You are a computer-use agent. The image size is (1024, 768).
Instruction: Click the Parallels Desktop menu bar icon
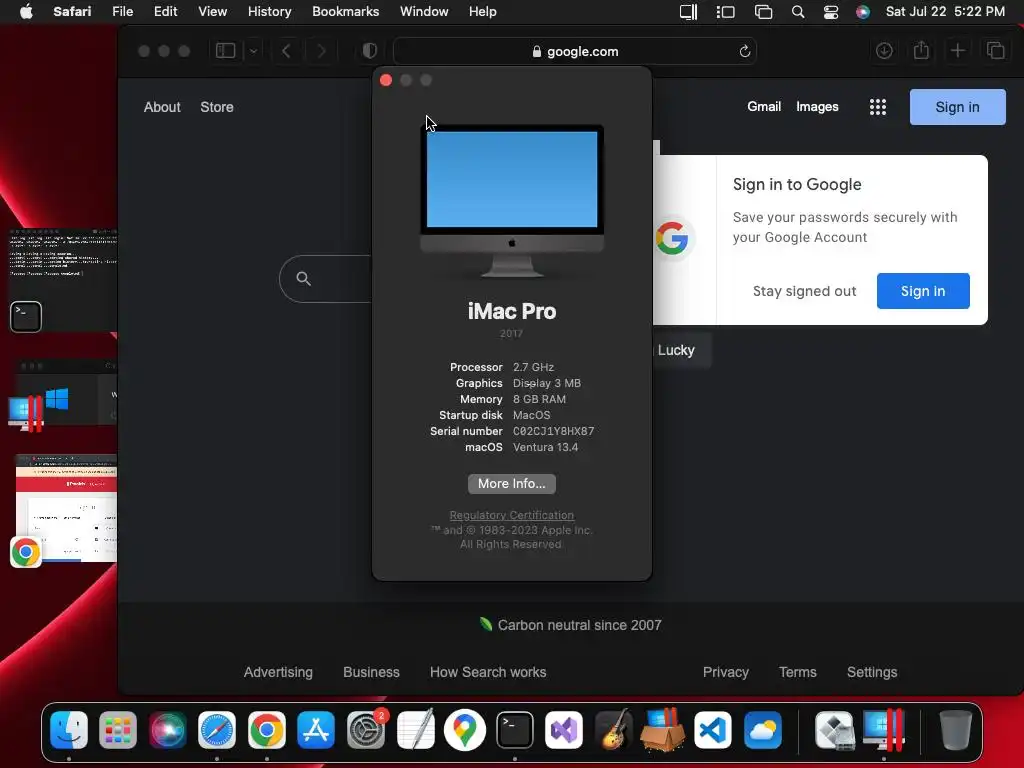pyautogui.click(x=688, y=12)
